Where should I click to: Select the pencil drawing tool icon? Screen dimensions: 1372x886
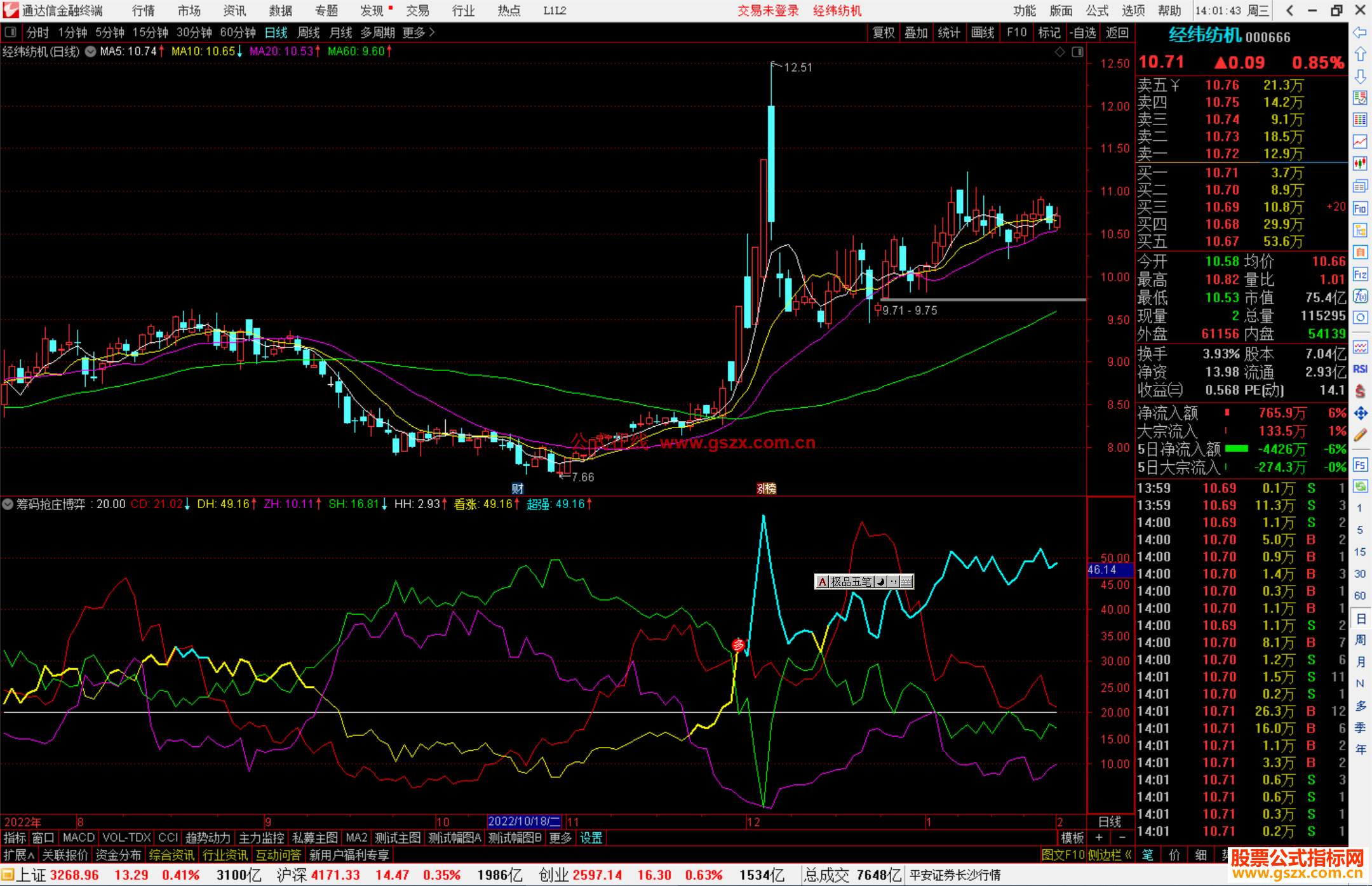click(x=1360, y=436)
